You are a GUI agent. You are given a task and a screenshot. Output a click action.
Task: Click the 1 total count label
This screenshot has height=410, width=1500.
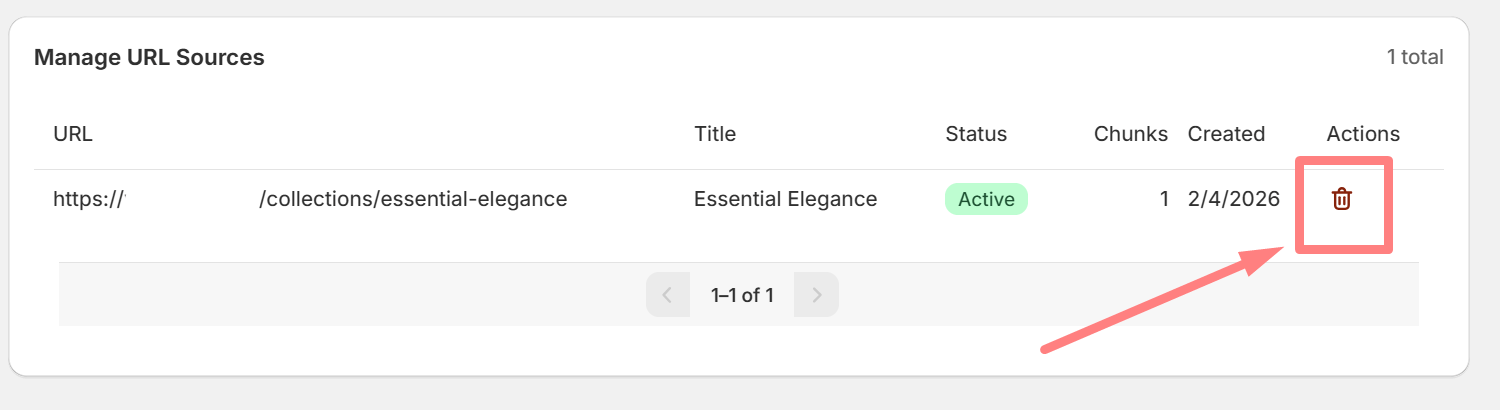(x=1414, y=57)
